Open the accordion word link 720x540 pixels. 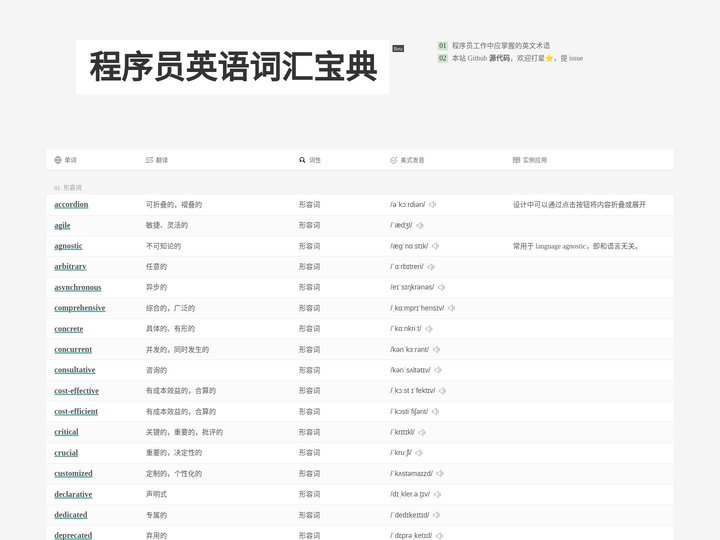tap(71, 204)
